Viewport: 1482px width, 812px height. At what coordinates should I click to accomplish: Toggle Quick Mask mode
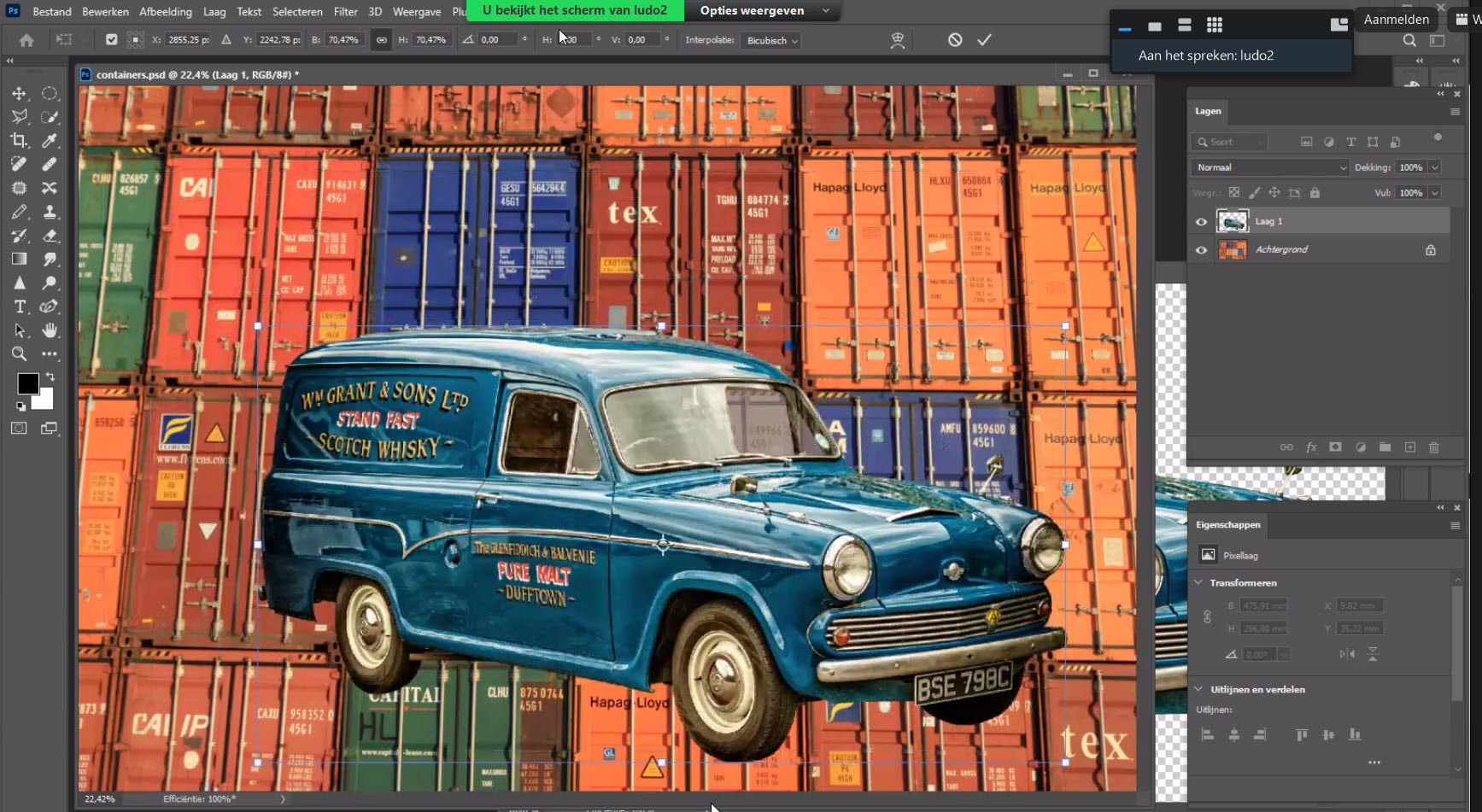19,429
